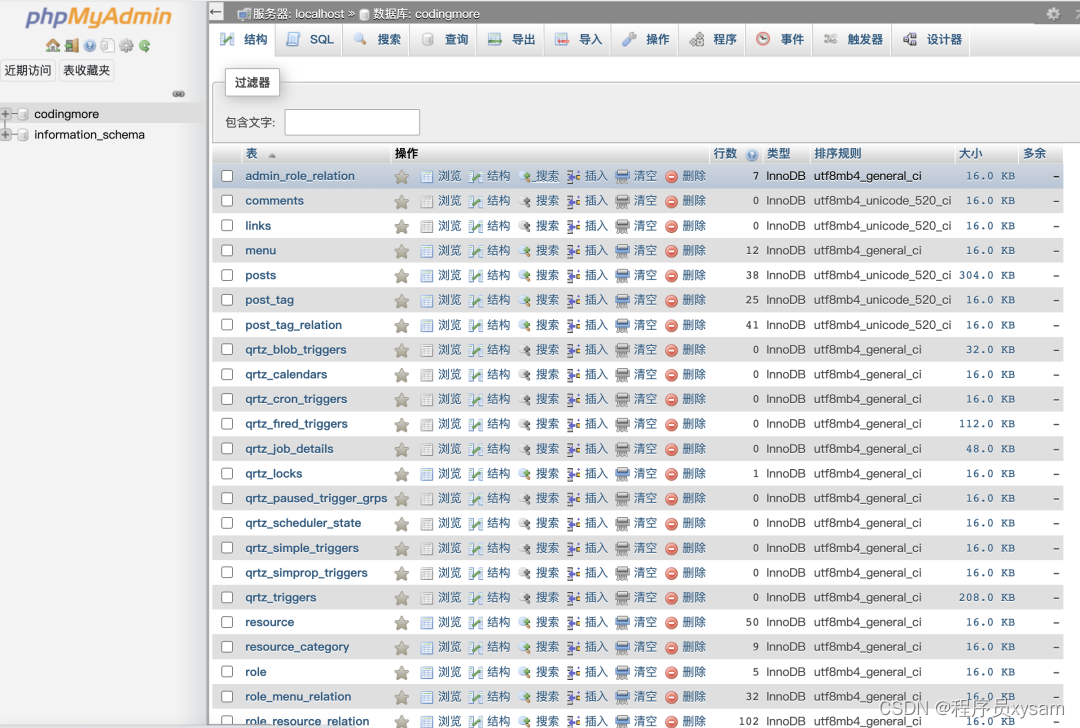This screenshot has width=1080, height=728.
Task: Open the documentation pages icon in sidebar
Action: point(107,45)
